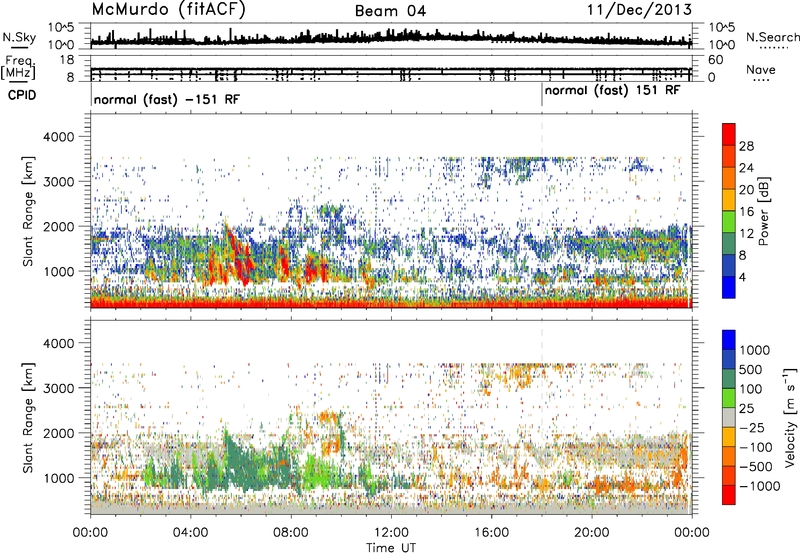Click the -100 tick on Velocity colorbar
Image resolution: width=800 pixels, height=554 pixels.
756,447
